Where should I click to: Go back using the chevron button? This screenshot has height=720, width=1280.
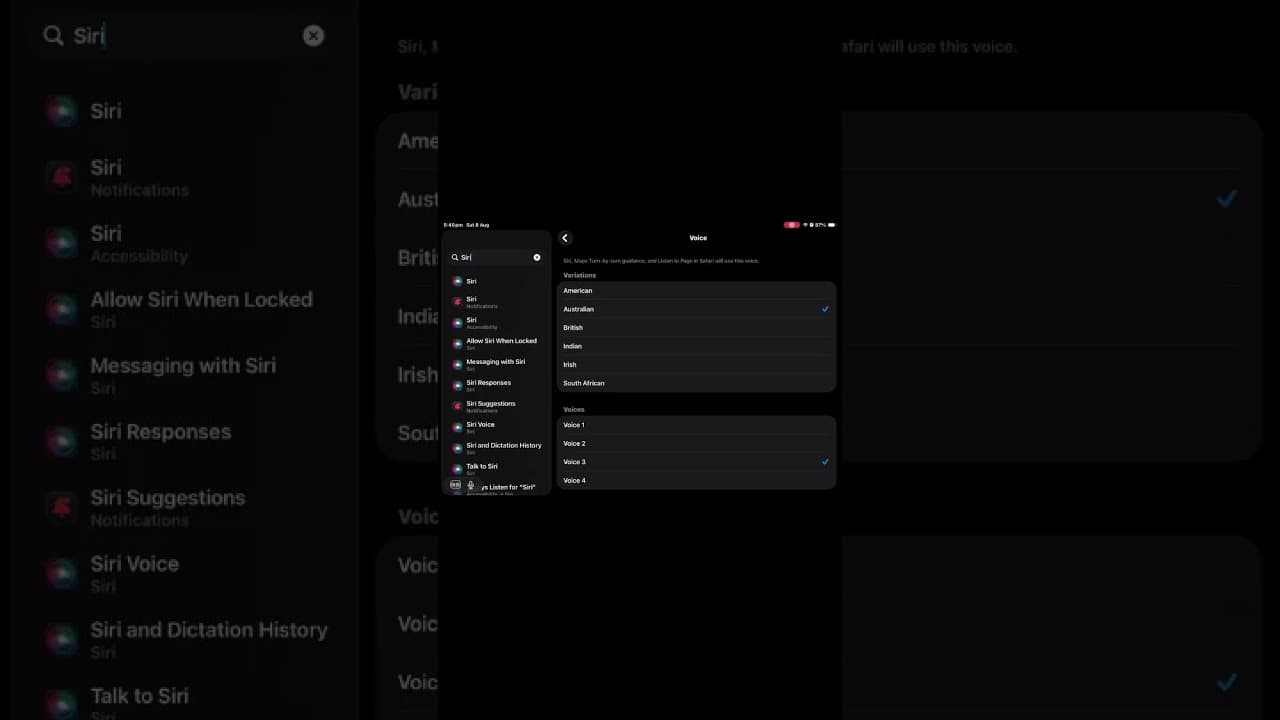pos(565,238)
